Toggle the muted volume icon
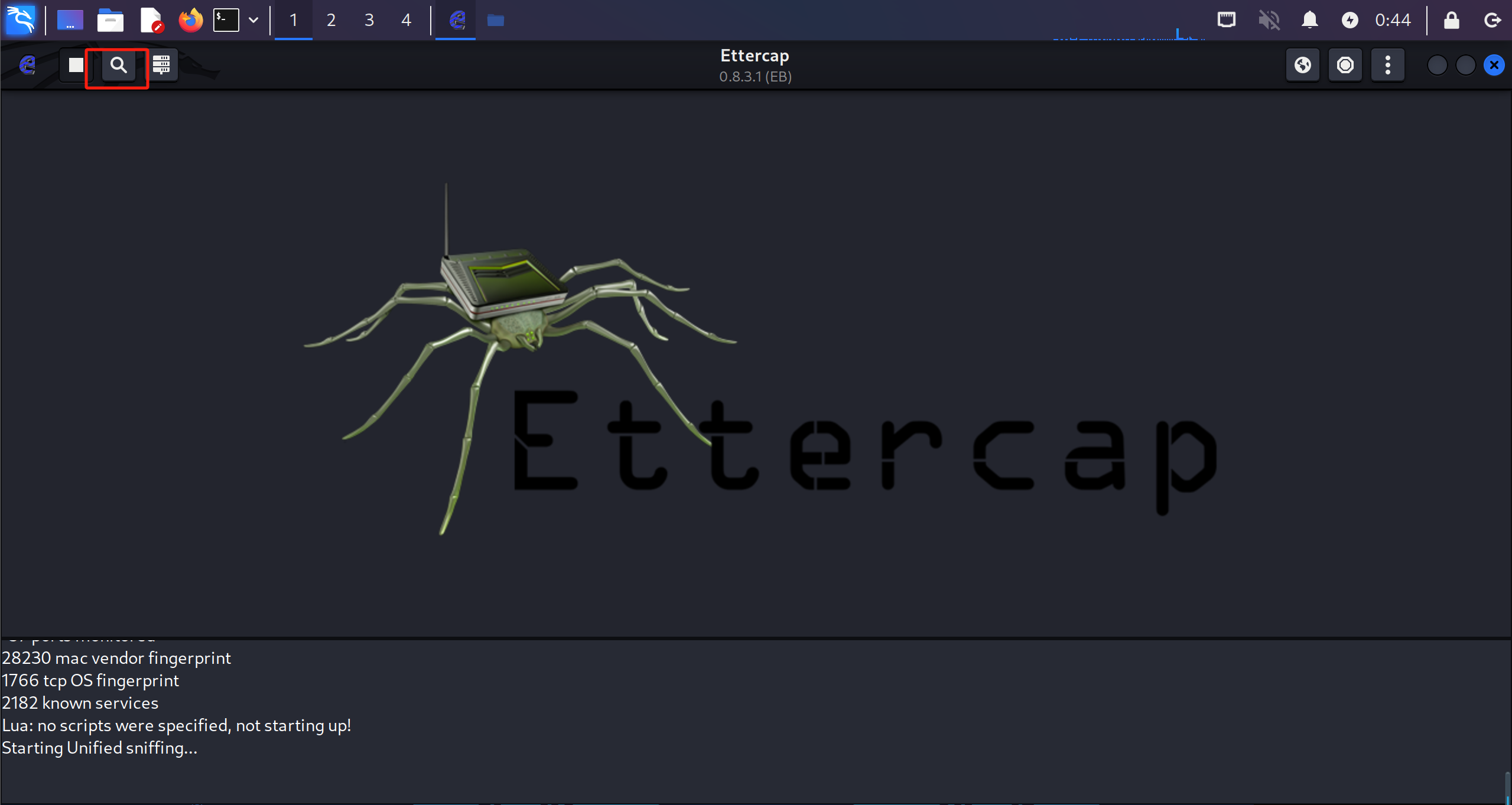Image resolution: width=1512 pixels, height=805 pixels. pyautogui.click(x=1269, y=20)
